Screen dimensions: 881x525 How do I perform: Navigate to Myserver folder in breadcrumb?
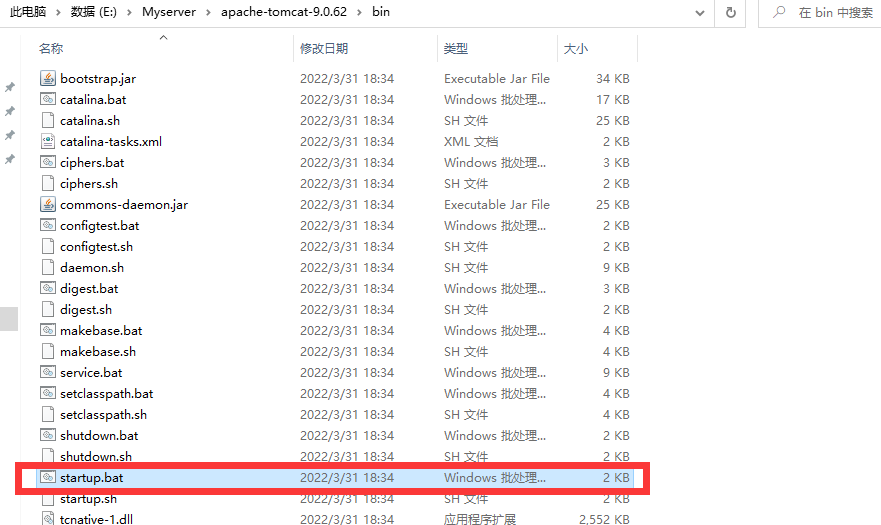tap(169, 12)
